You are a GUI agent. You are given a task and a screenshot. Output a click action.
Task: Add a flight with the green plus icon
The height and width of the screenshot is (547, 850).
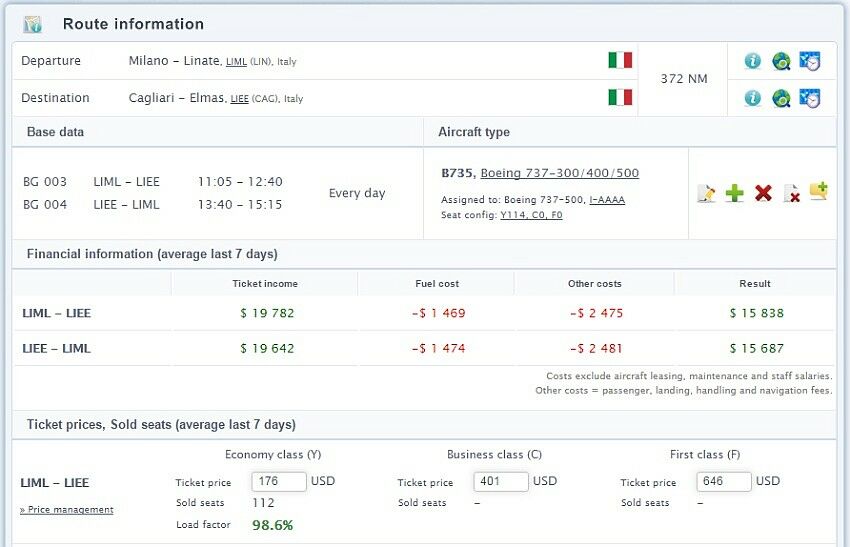[x=734, y=193]
